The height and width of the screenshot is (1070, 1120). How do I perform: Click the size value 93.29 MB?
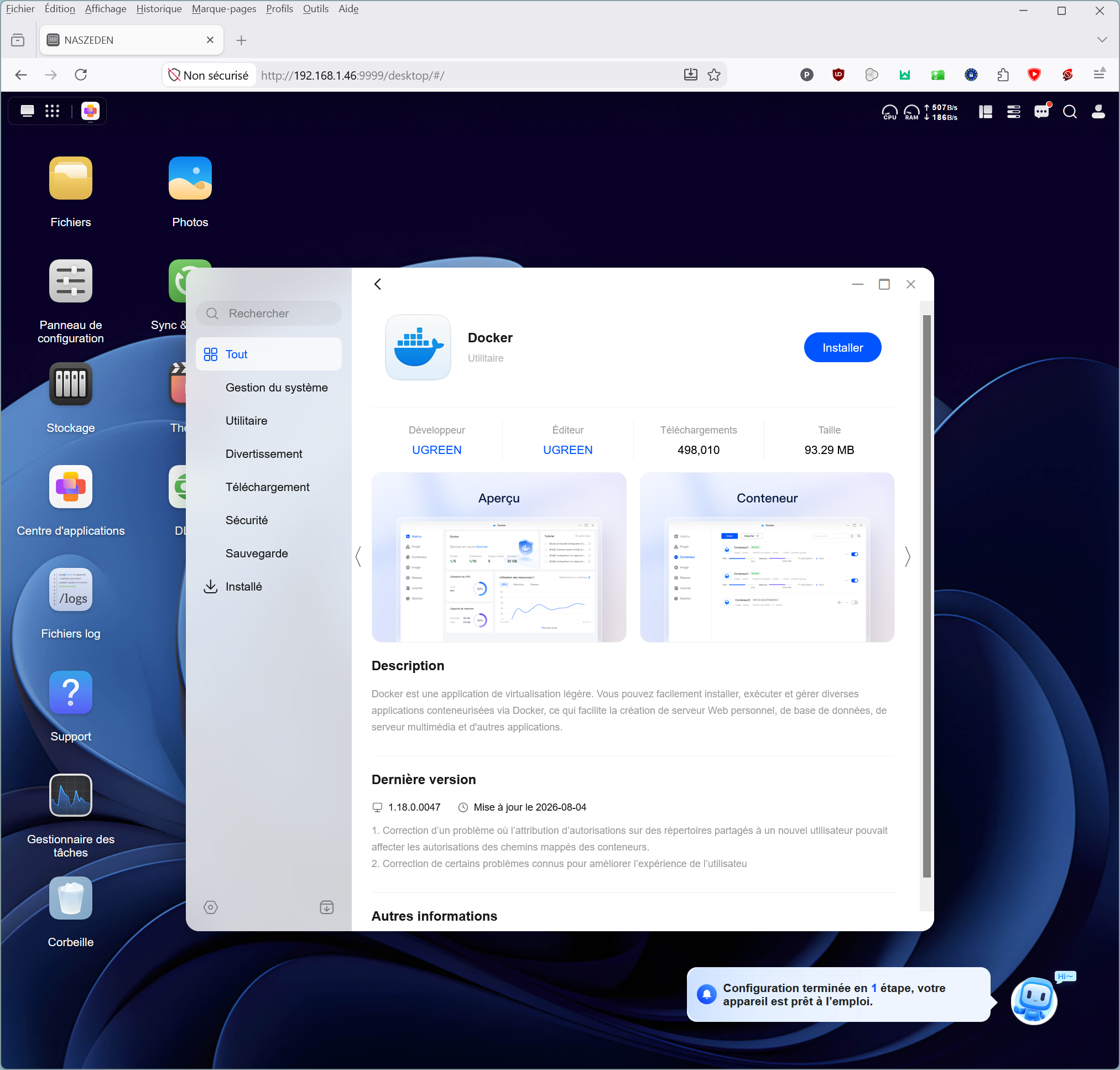(829, 450)
